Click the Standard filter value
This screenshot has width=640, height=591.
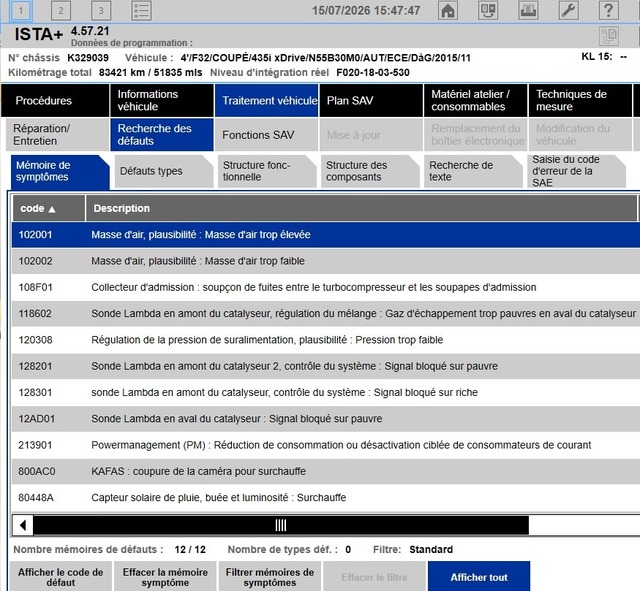click(431, 549)
